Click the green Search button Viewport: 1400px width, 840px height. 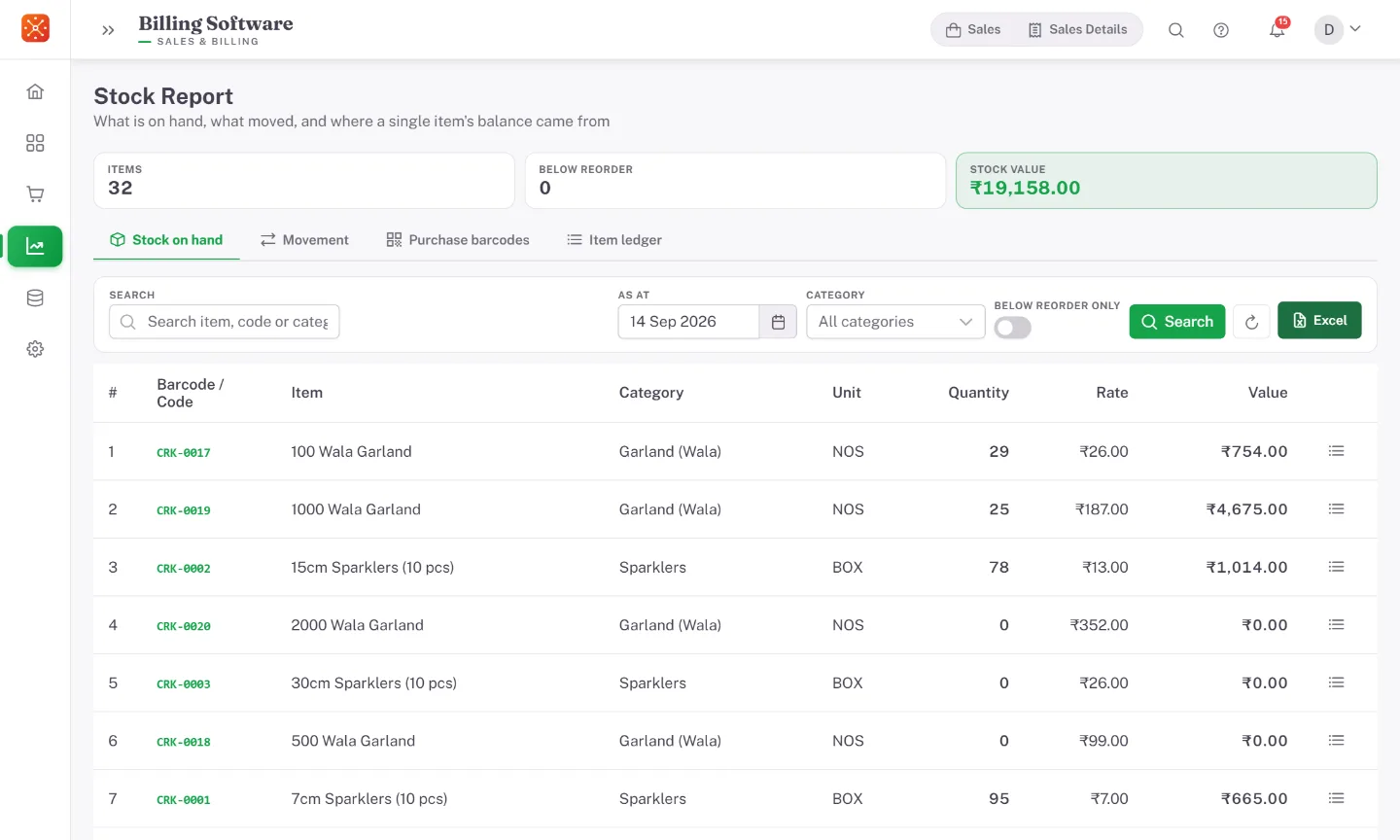pos(1177,322)
